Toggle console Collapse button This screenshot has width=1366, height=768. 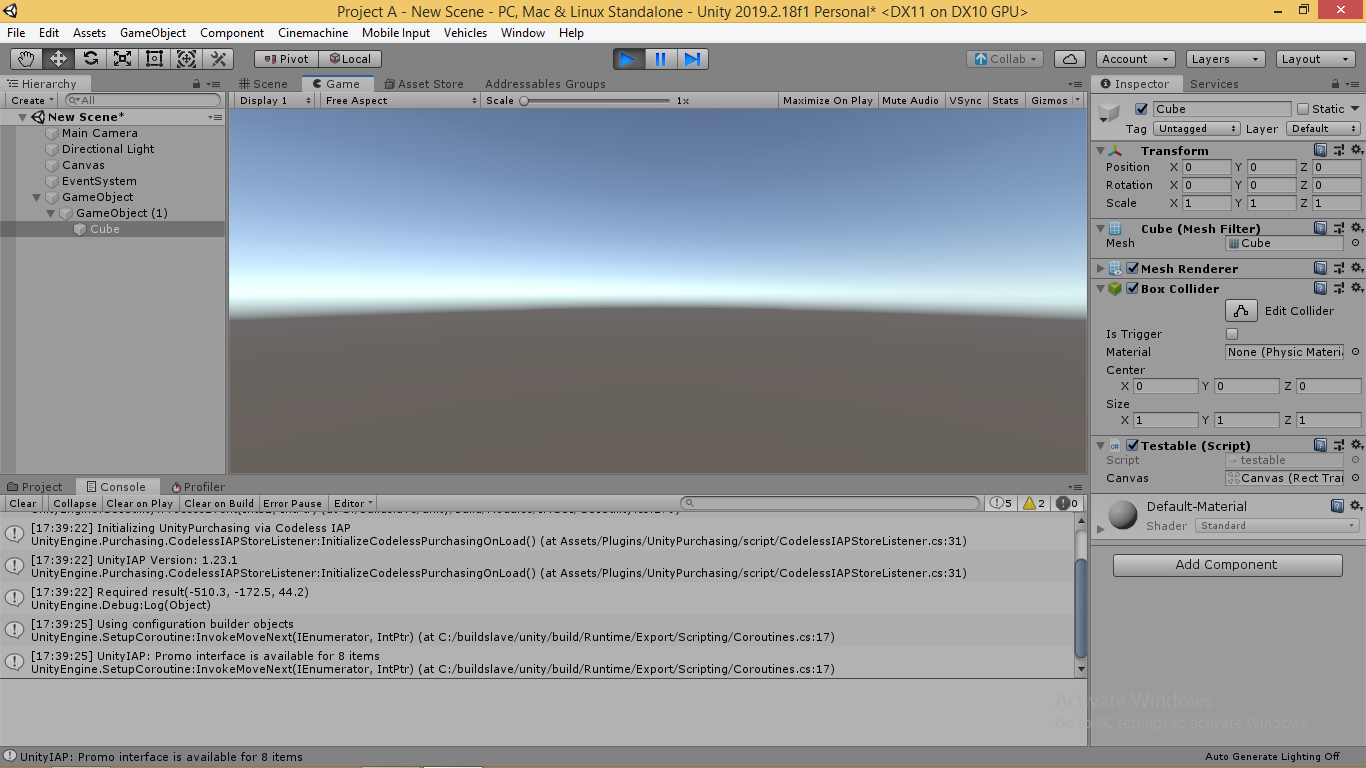[x=75, y=503]
